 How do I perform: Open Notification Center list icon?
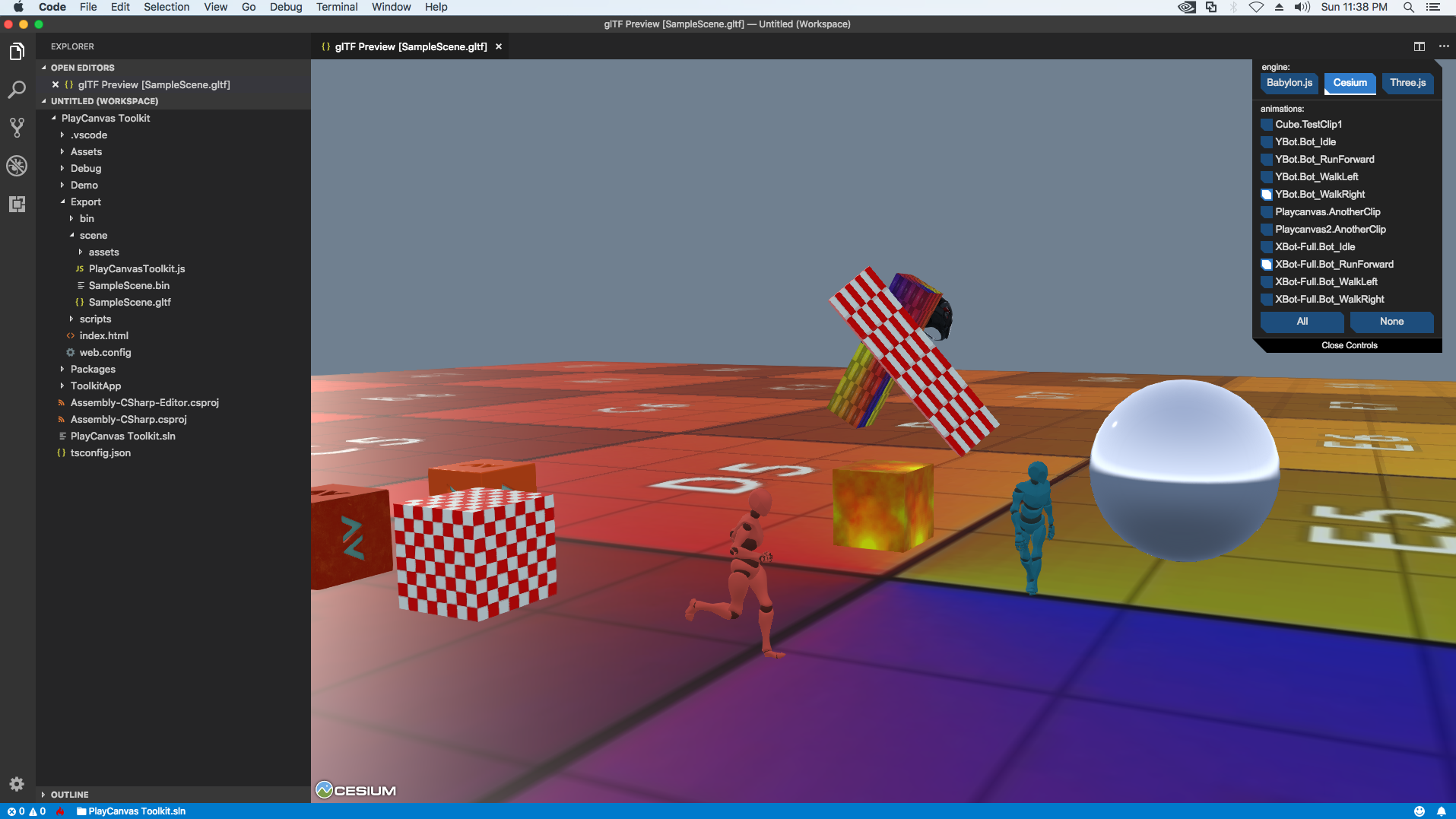click(1433, 7)
